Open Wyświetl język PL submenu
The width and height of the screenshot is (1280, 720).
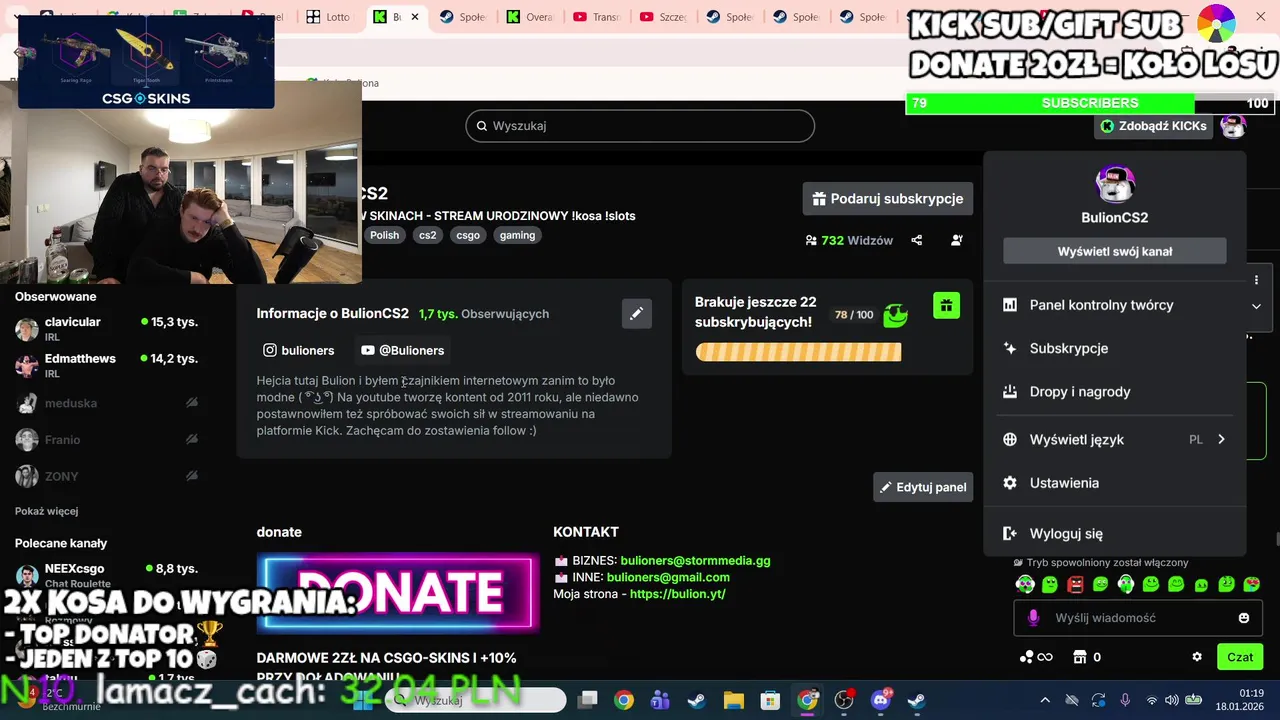coord(1116,439)
